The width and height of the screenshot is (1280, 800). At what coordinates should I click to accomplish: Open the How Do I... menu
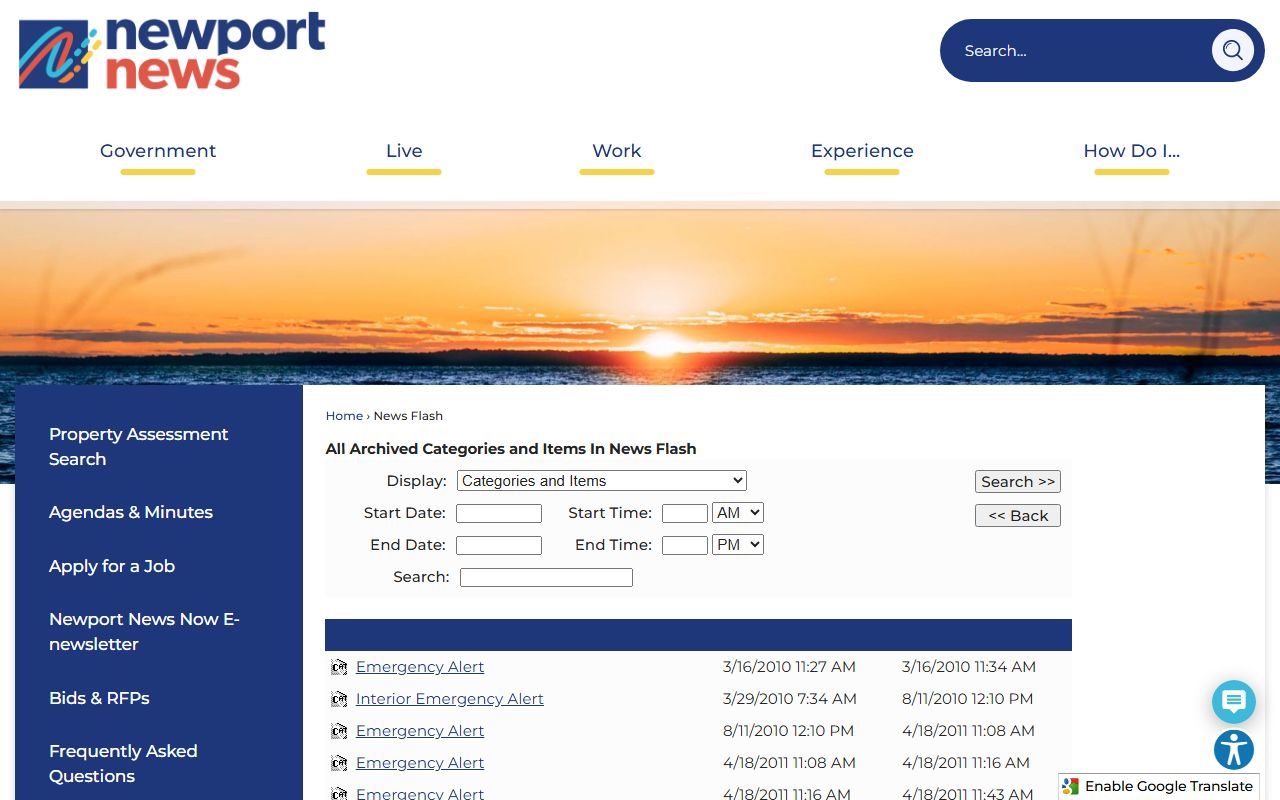click(1132, 151)
